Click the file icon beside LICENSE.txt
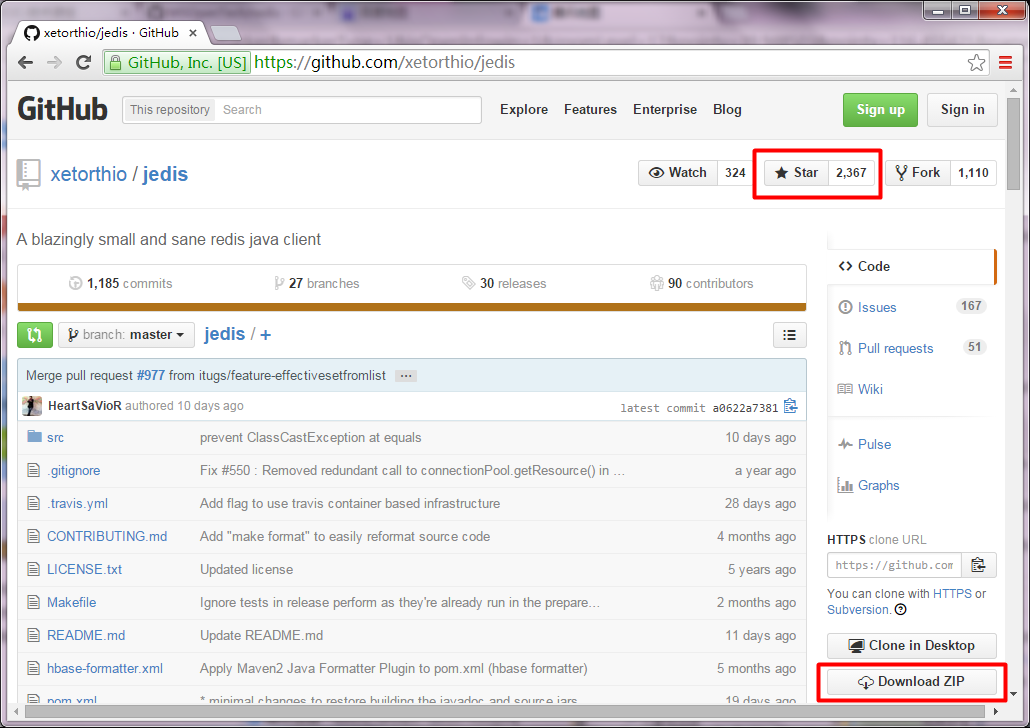The height and width of the screenshot is (728, 1030). tap(34, 569)
